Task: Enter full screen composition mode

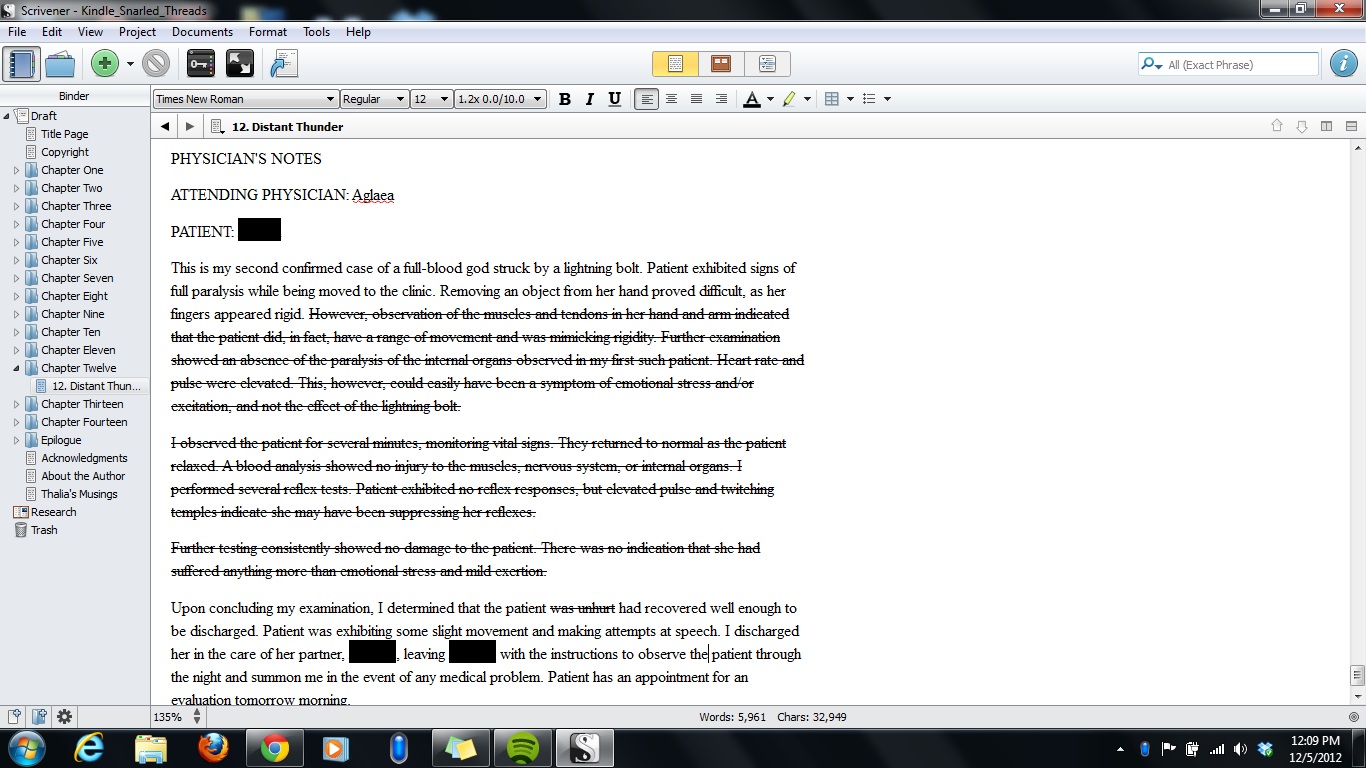Action: [240, 64]
